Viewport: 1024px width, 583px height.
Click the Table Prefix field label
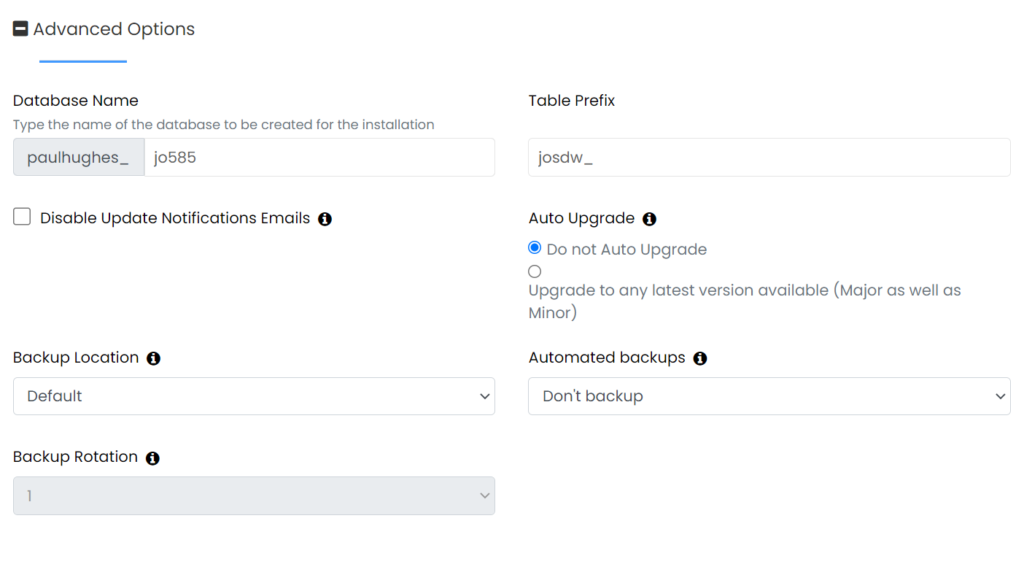pyautogui.click(x=571, y=101)
